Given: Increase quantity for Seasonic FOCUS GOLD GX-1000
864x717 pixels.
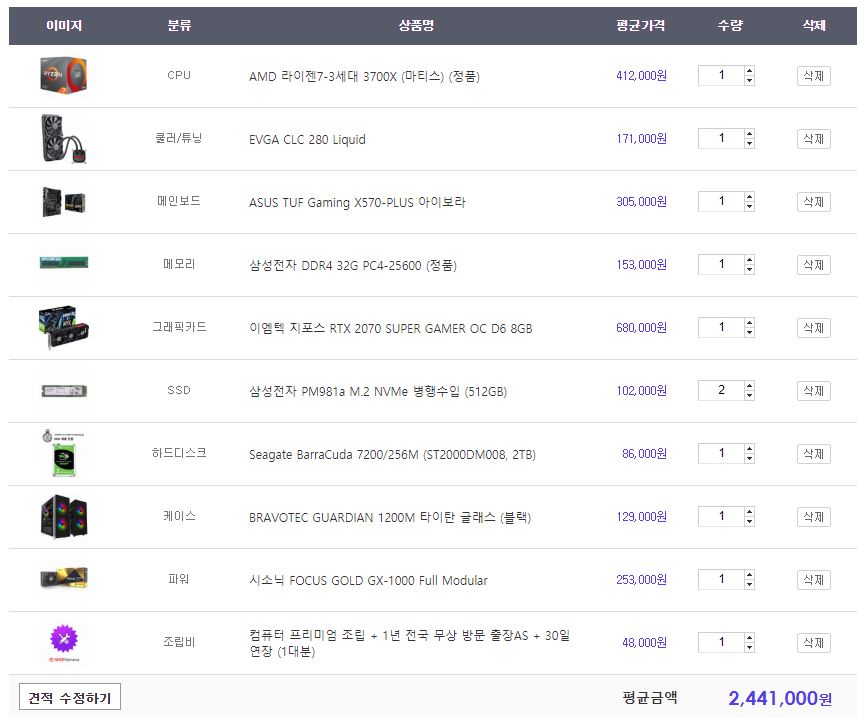Looking at the screenshot, I should click(x=749, y=575).
